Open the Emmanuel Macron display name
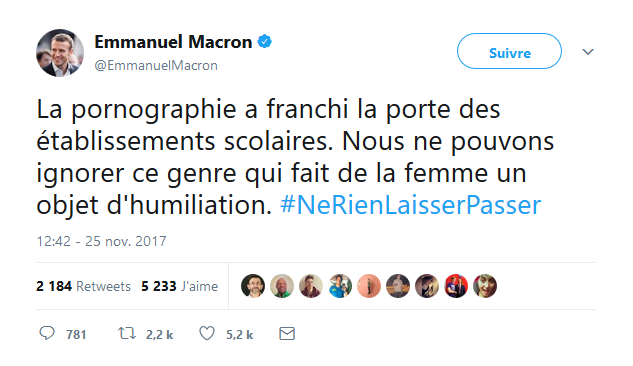Image resolution: width=633 pixels, height=366 pixels. (173, 42)
